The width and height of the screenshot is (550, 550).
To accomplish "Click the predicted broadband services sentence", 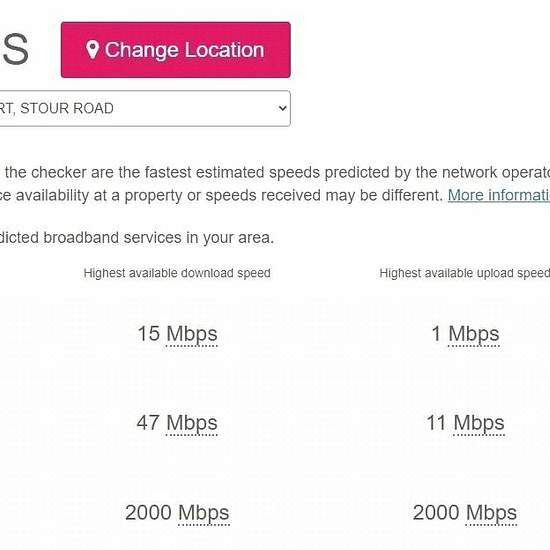I will tap(136, 238).
